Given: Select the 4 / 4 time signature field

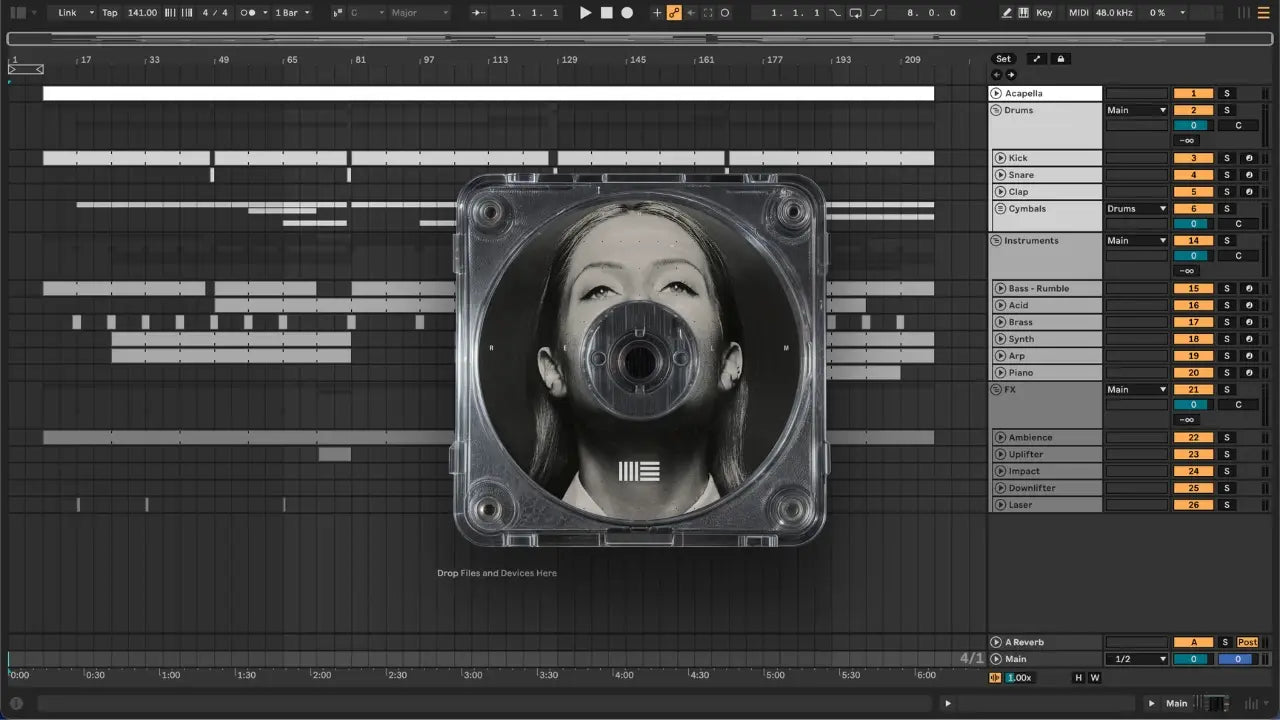Looking at the screenshot, I should (214, 13).
